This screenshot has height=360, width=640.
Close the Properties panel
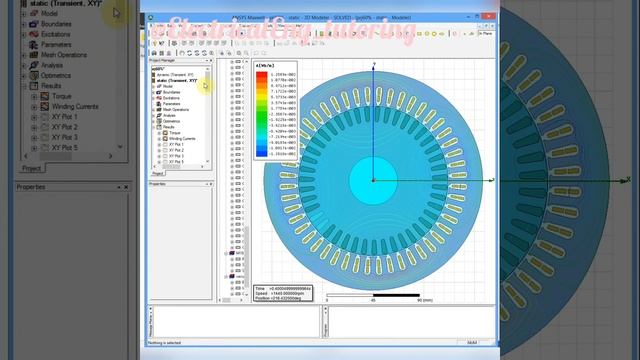click(211, 184)
